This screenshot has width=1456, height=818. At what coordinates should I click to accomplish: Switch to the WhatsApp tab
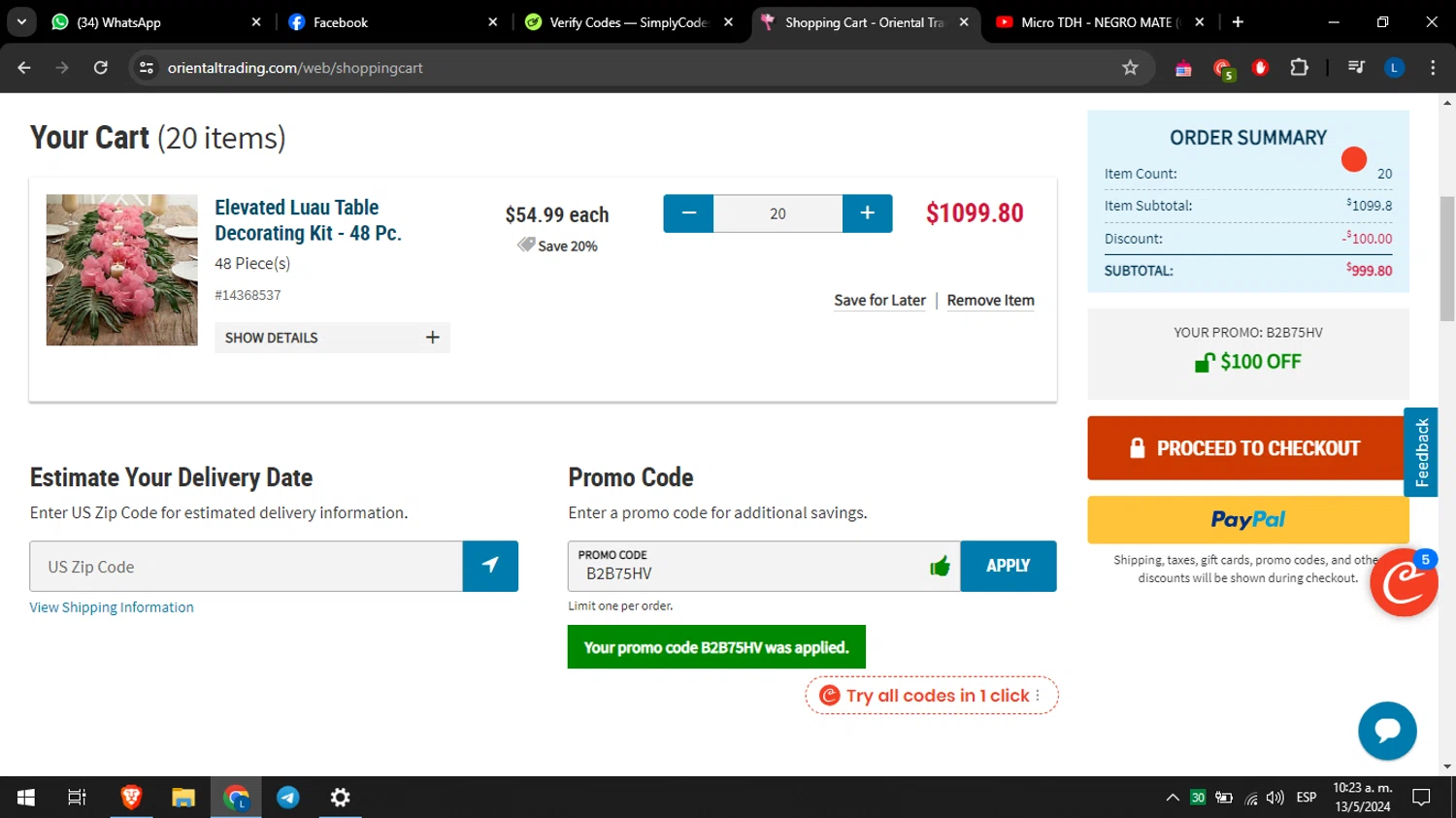coord(155,22)
